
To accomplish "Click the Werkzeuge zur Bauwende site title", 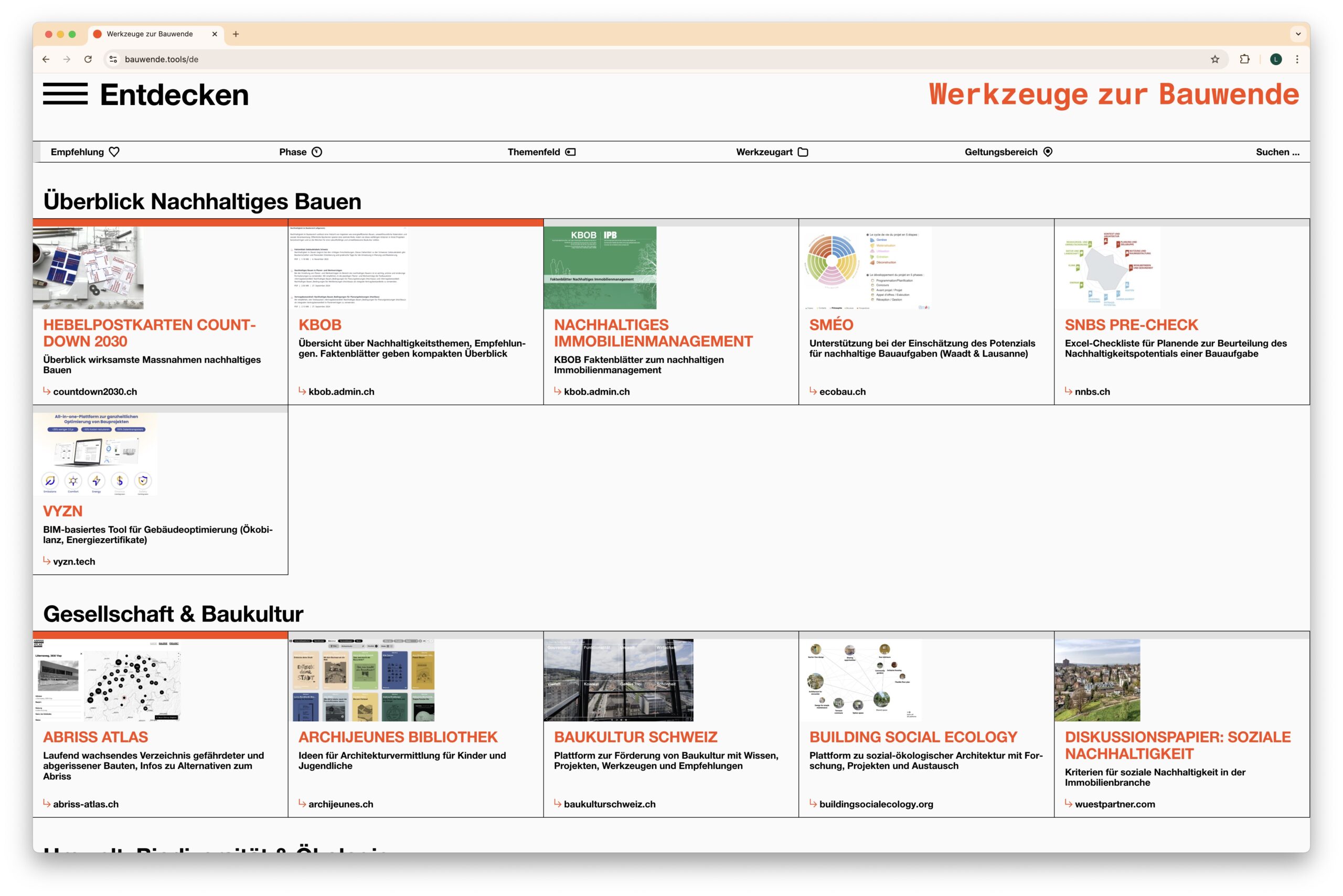I will pyautogui.click(x=1113, y=95).
